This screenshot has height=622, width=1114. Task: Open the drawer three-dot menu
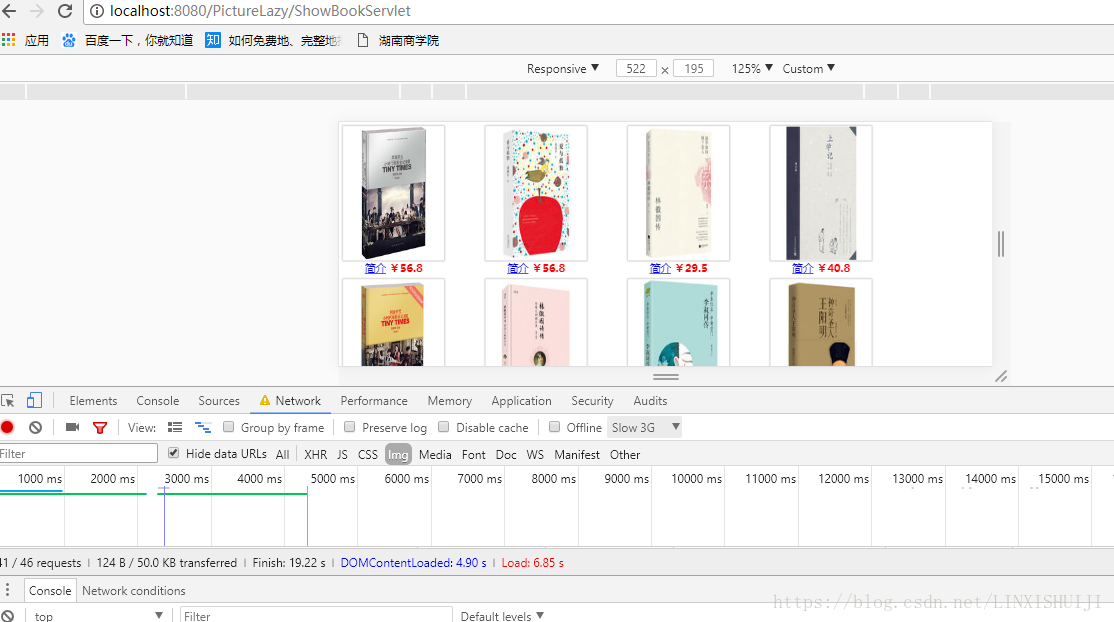(x=8, y=590)
